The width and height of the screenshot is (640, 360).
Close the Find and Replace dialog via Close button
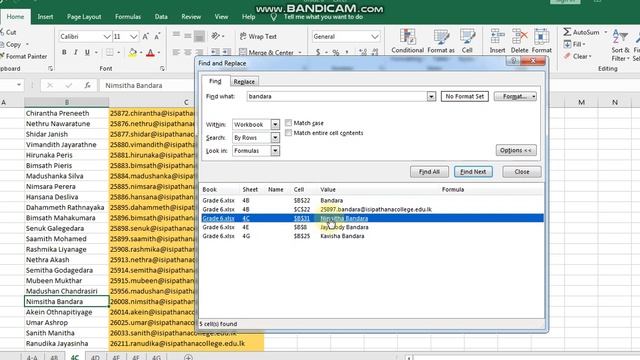522,172
